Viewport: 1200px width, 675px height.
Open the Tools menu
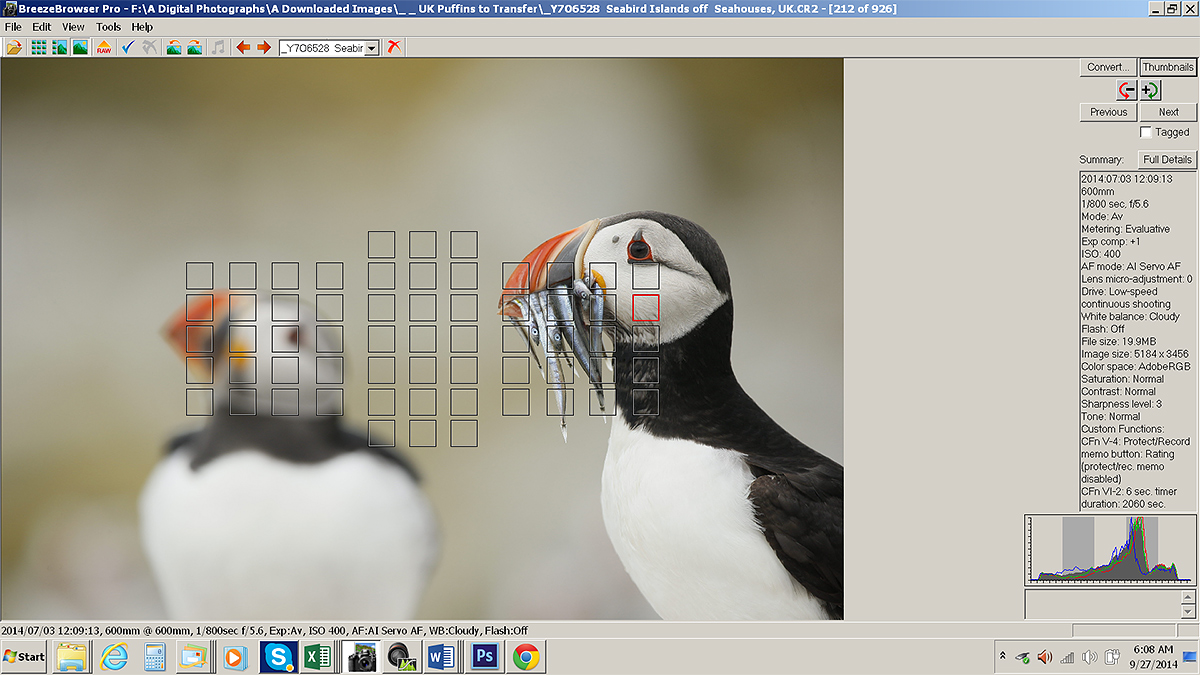point(108,27)
